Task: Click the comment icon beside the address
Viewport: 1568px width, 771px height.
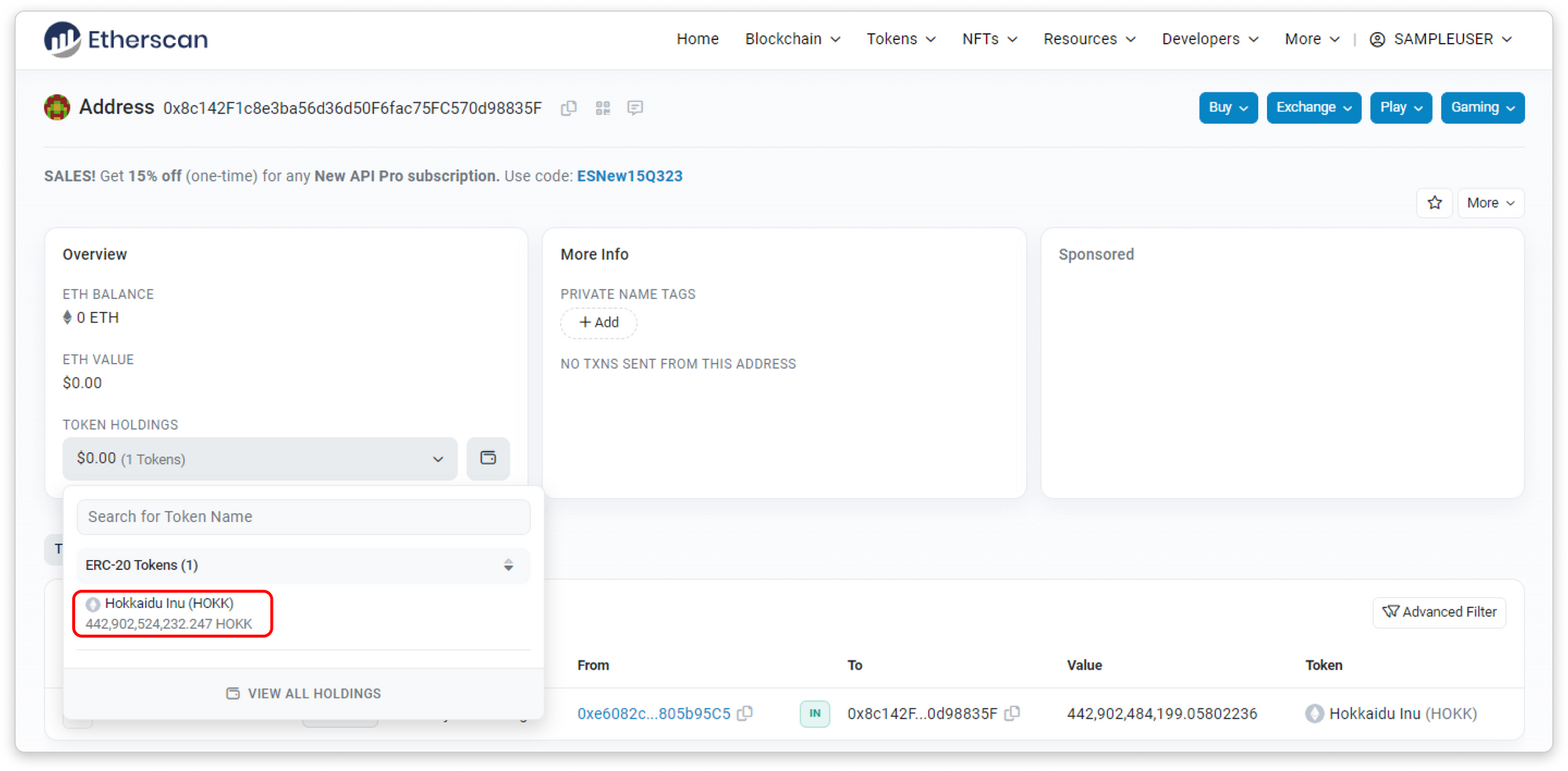Action: [635, 108]
